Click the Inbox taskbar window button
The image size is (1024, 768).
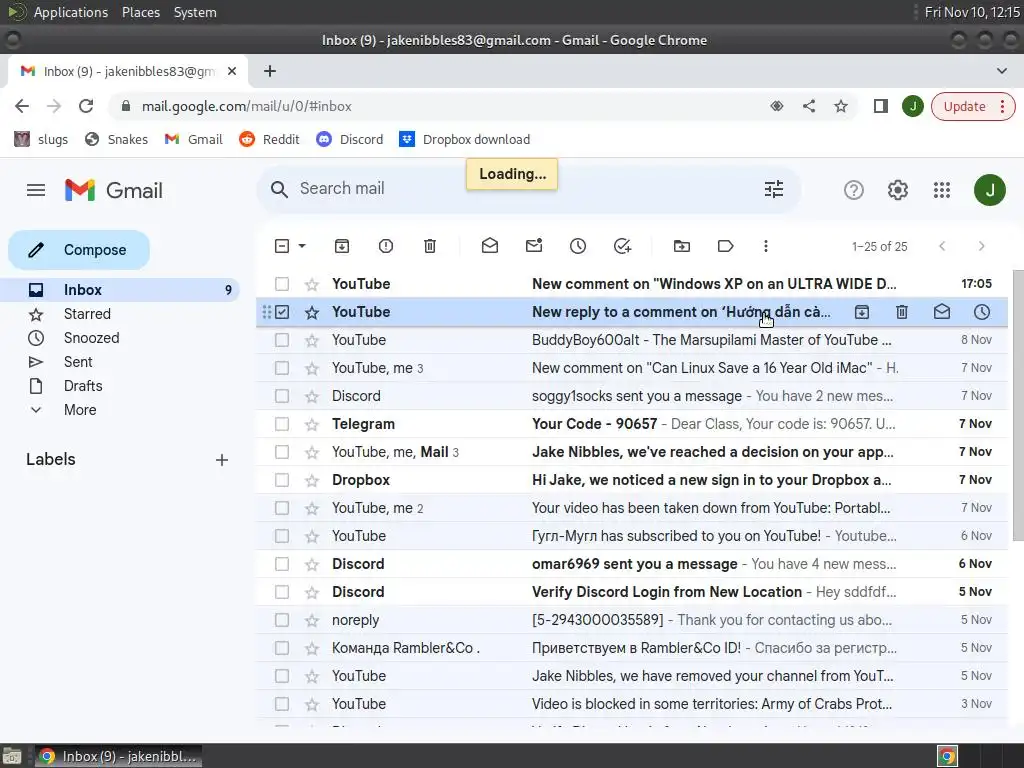pyautogui.click(x=118, y=756)
